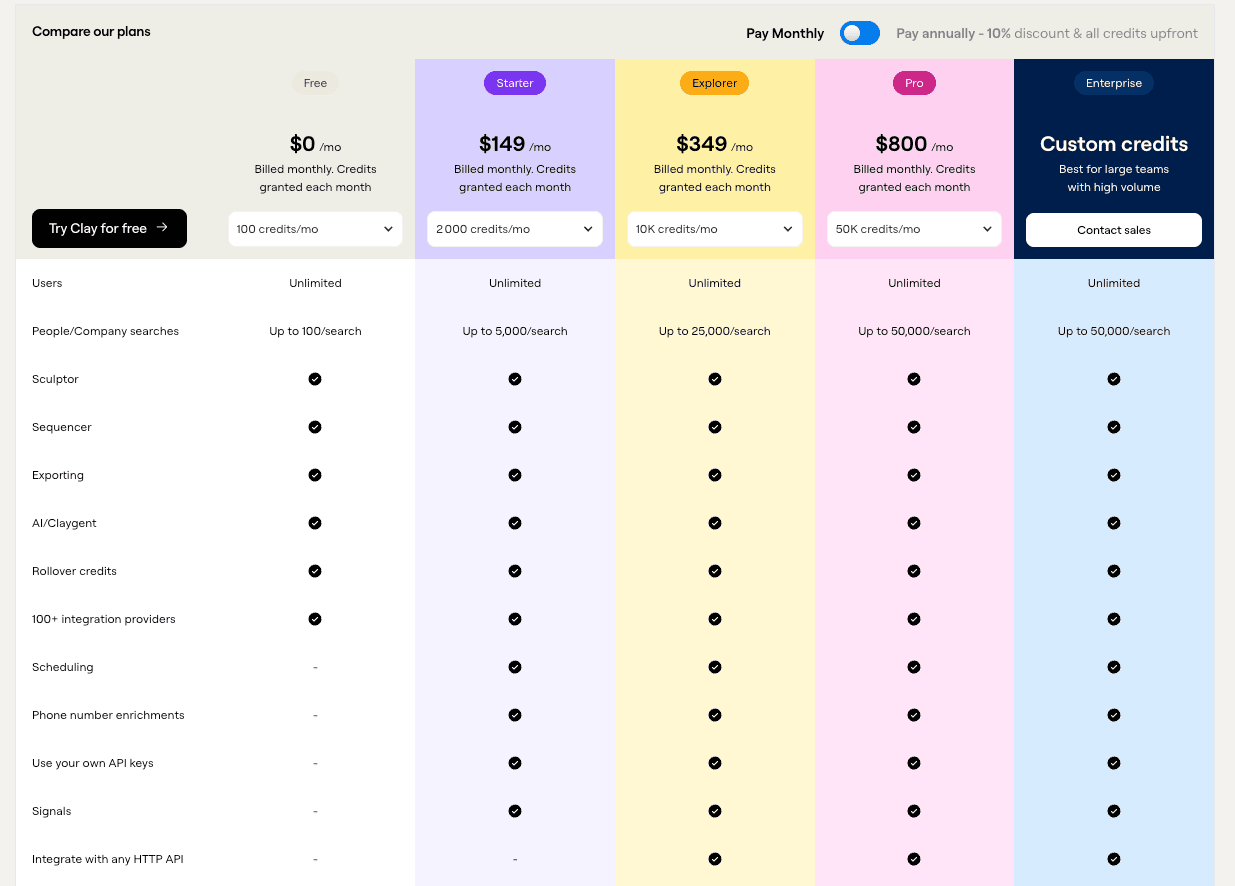This screenshot has width=1235, height=886.
Task: Click the Sculptor checkmark in the Free column
Action: click(x=315, y=379)
